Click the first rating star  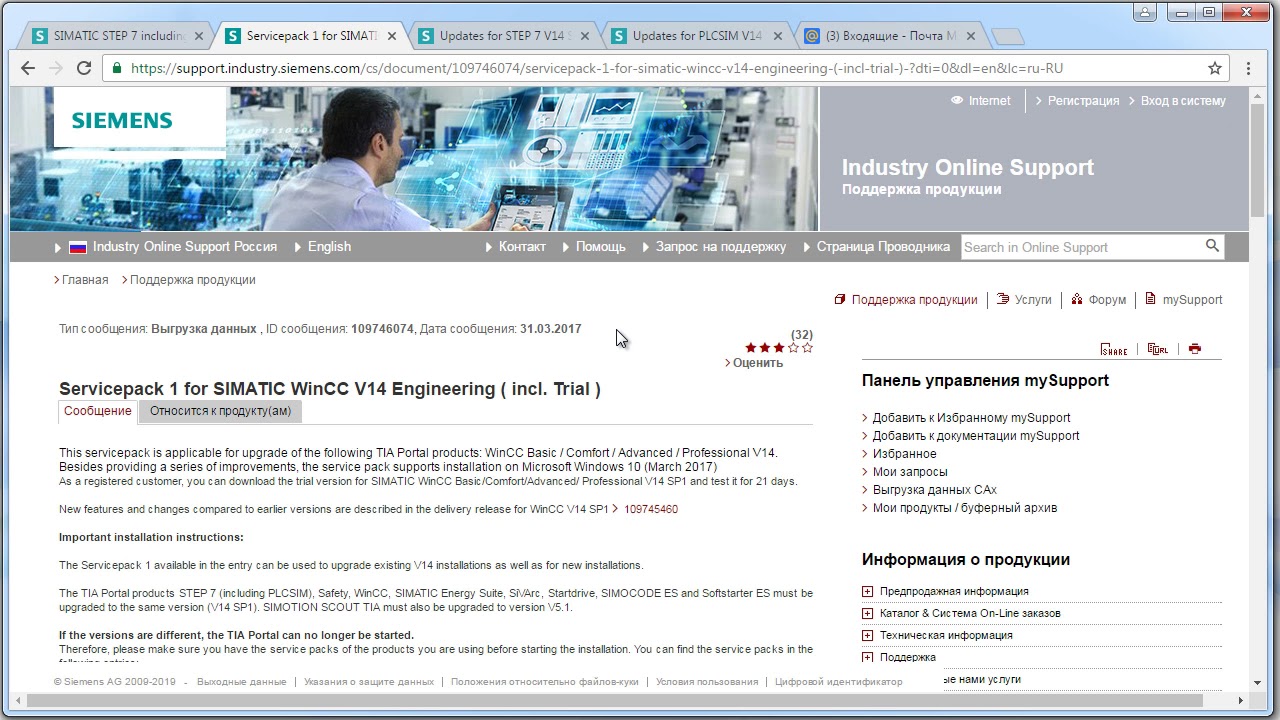coord(751,348)
